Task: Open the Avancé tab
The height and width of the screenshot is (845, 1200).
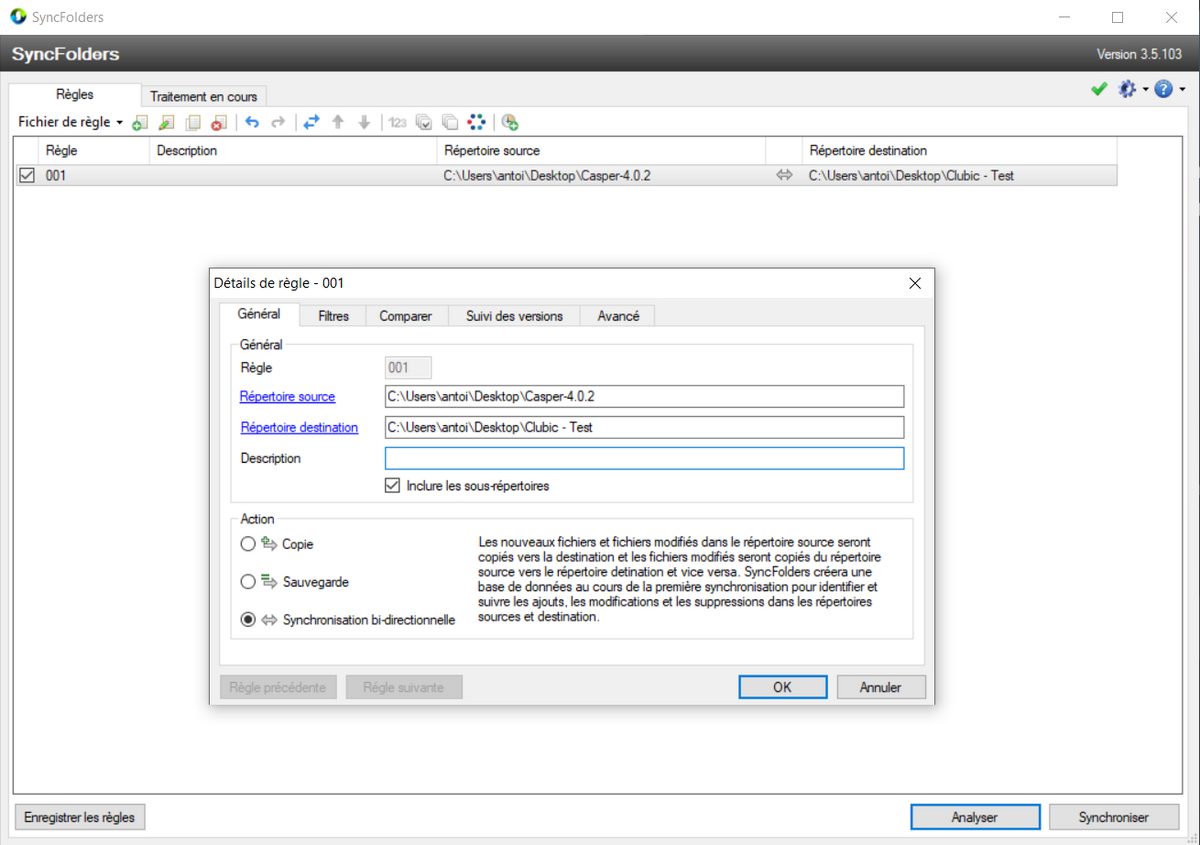Action: tap(618, 316)
